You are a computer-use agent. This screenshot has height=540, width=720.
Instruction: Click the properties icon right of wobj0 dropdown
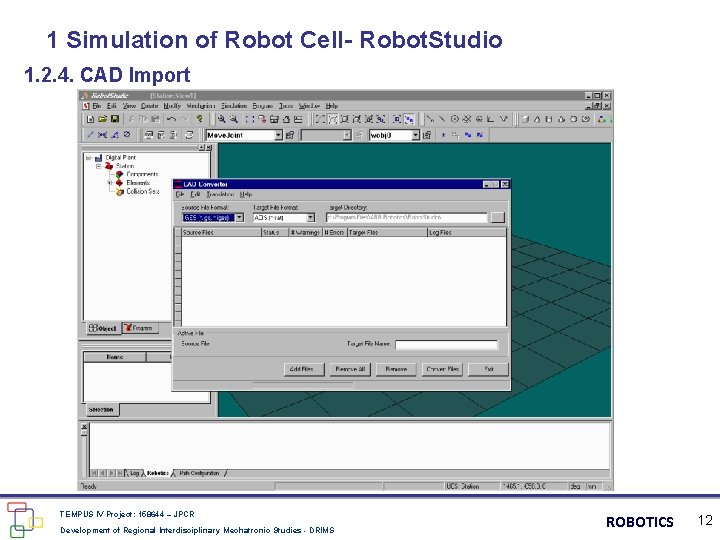427,135
